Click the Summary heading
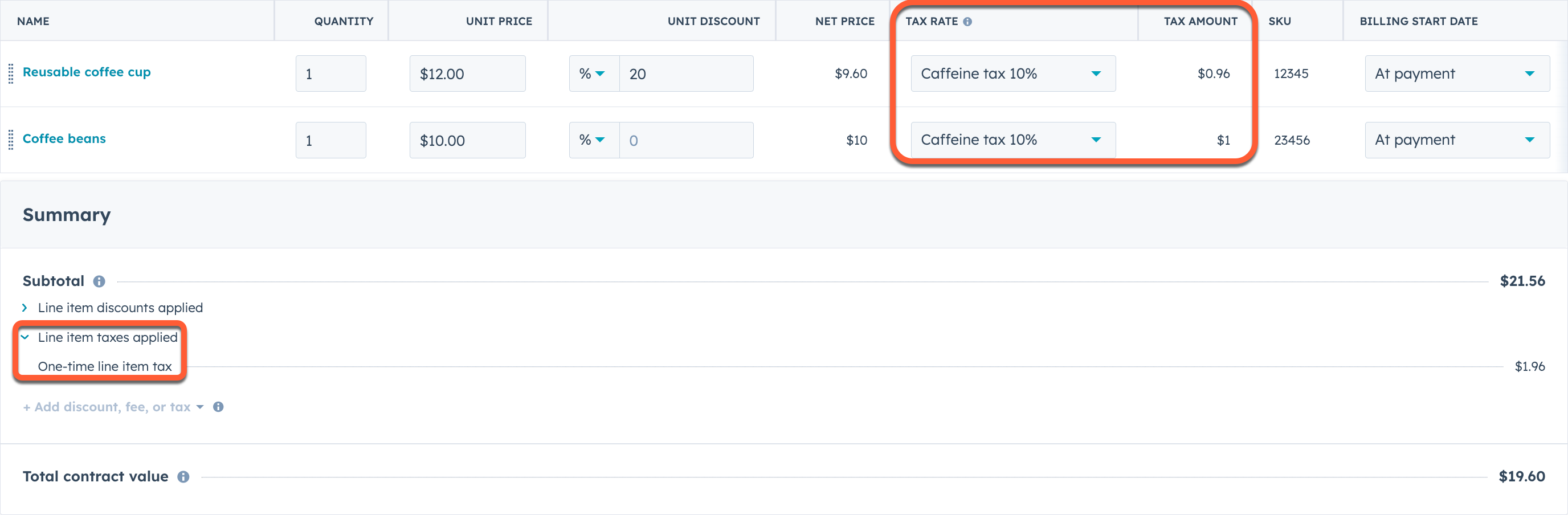This screenshot has width=1568, height=515. (x=66, y=215)
